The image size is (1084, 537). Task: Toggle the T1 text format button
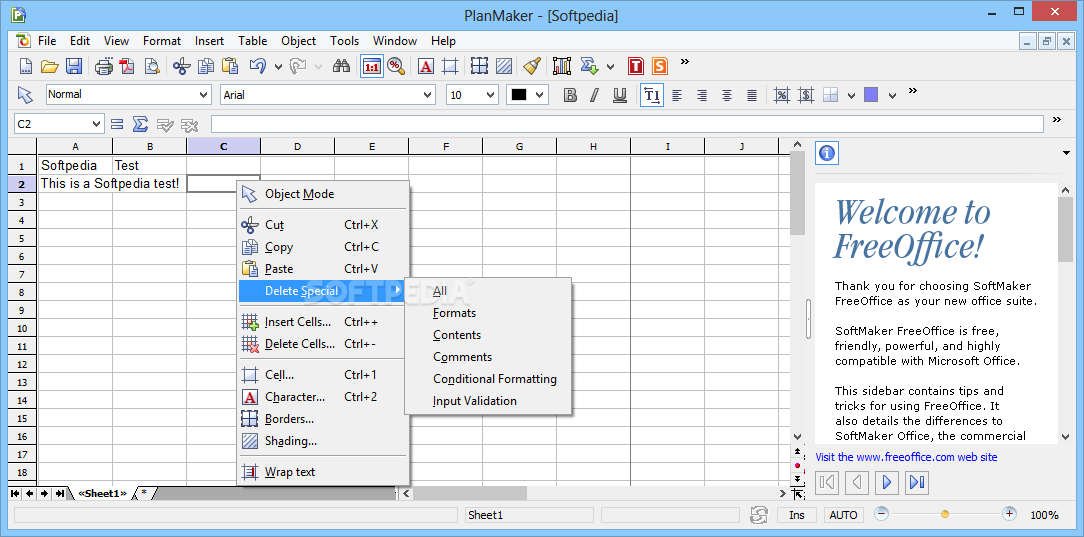[x=652, y=95]
